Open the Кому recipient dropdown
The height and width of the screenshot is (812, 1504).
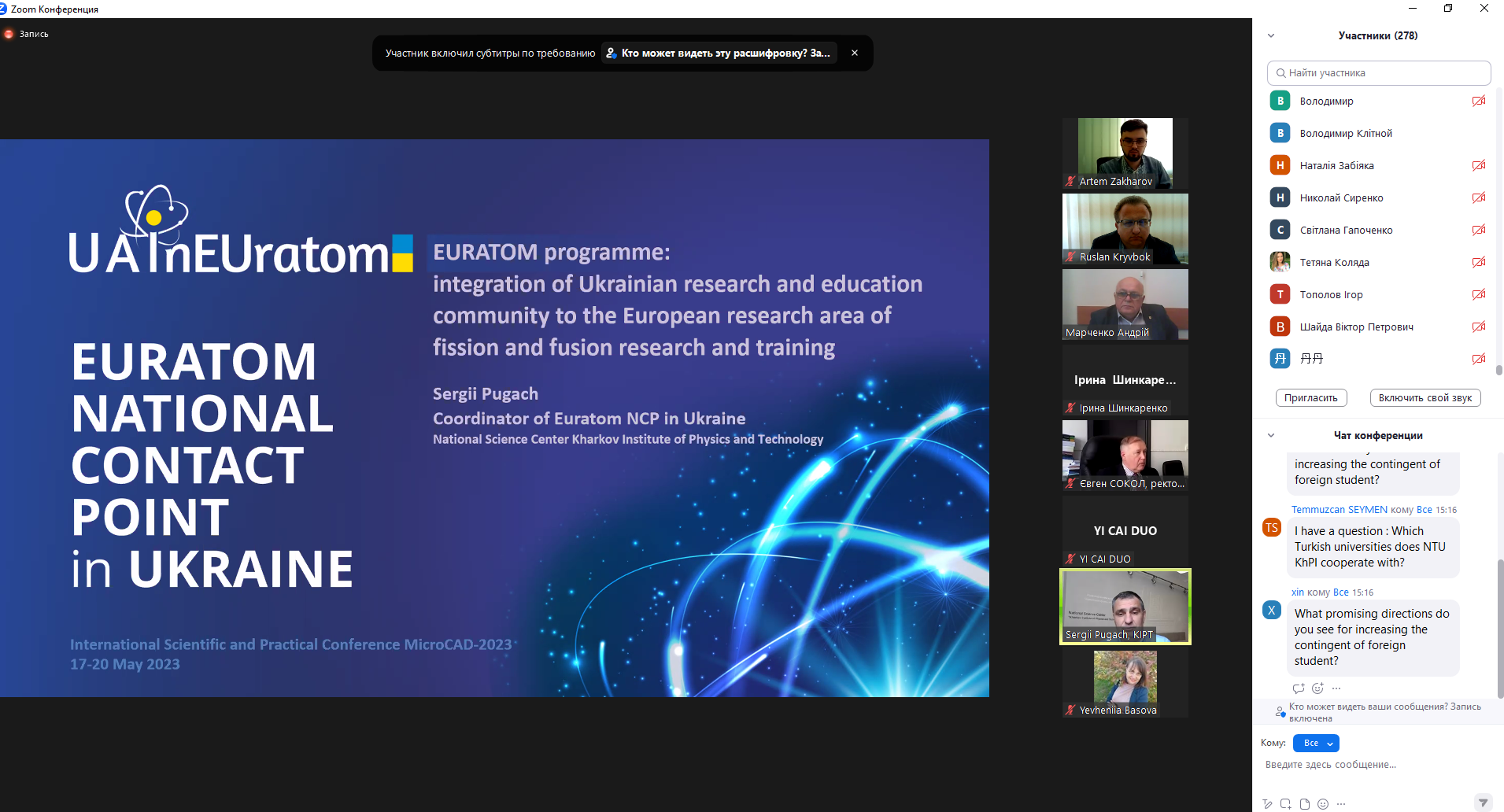1316,743
